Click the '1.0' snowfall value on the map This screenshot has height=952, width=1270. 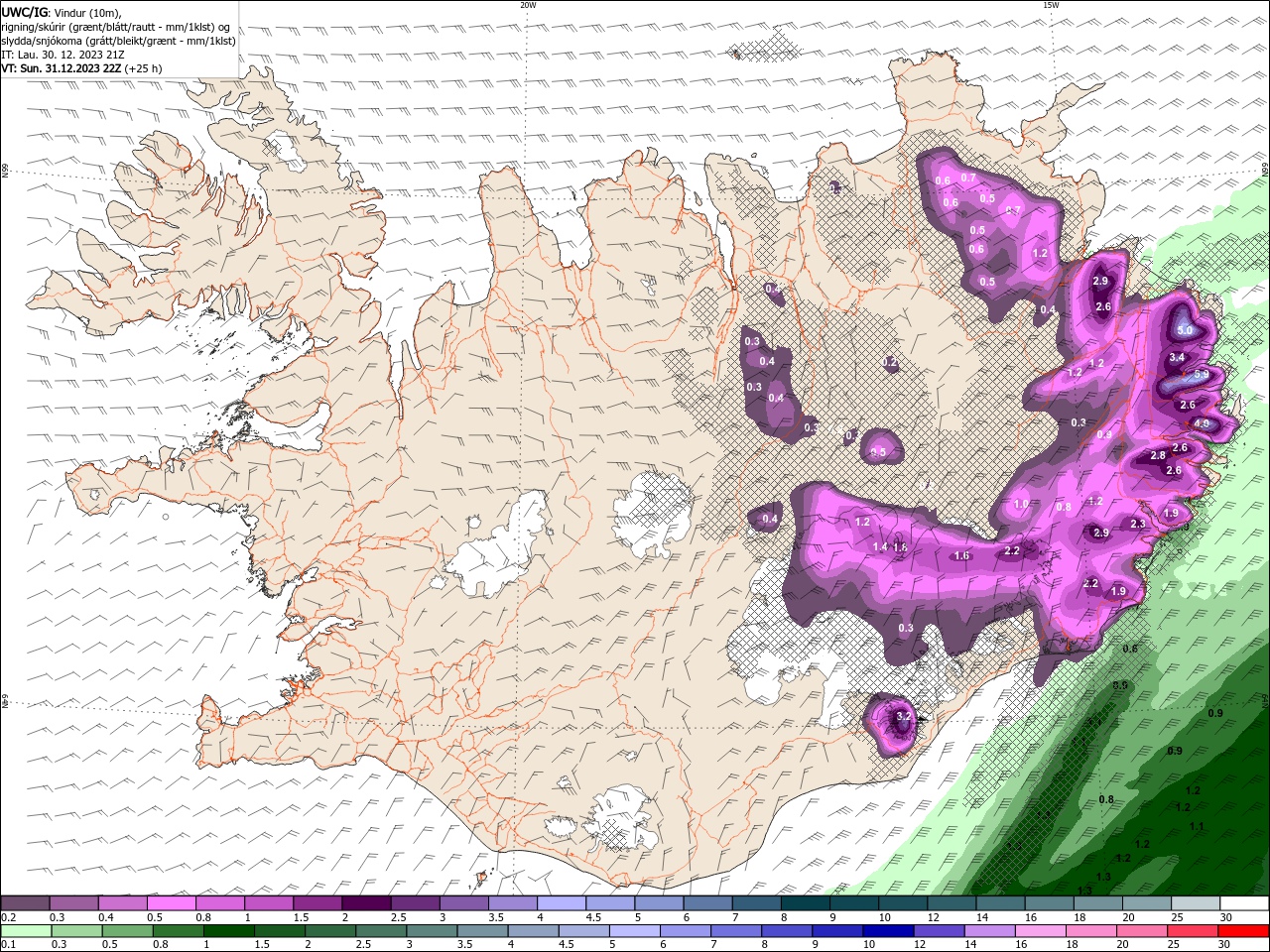(1021, 504)
